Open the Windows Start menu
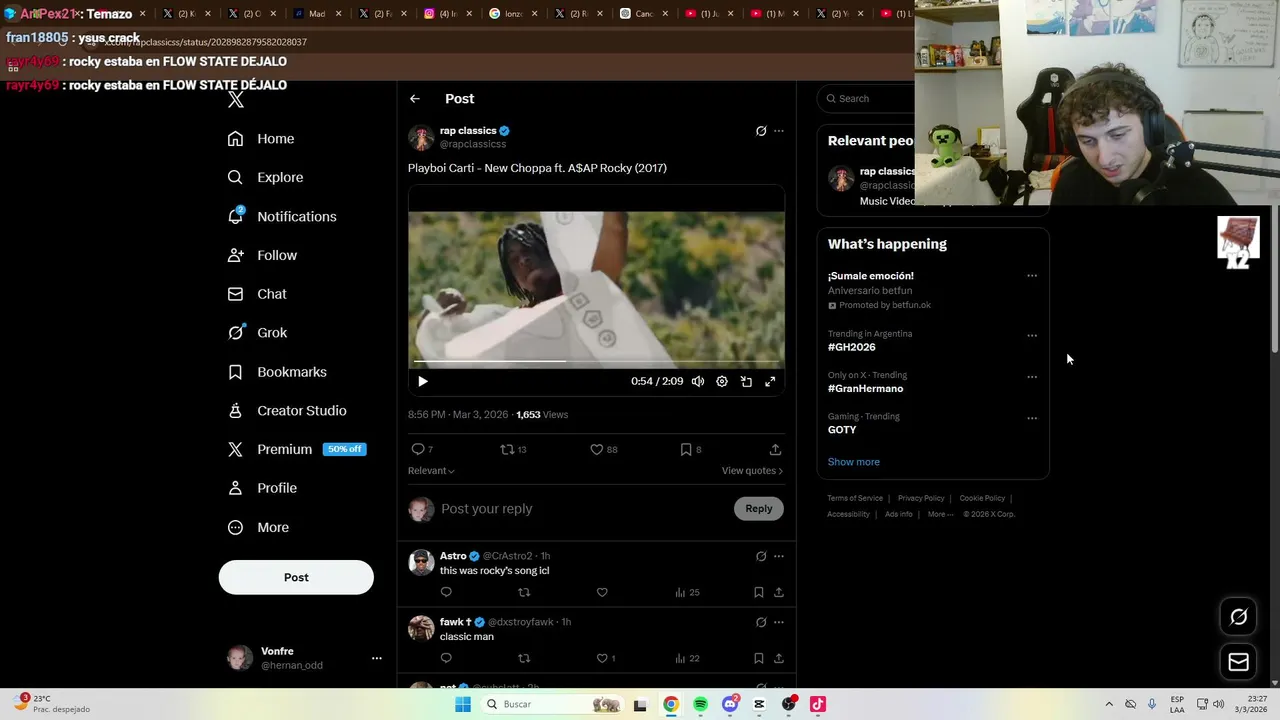Screen dimensions: 1280x720 [x=463, y=704]
